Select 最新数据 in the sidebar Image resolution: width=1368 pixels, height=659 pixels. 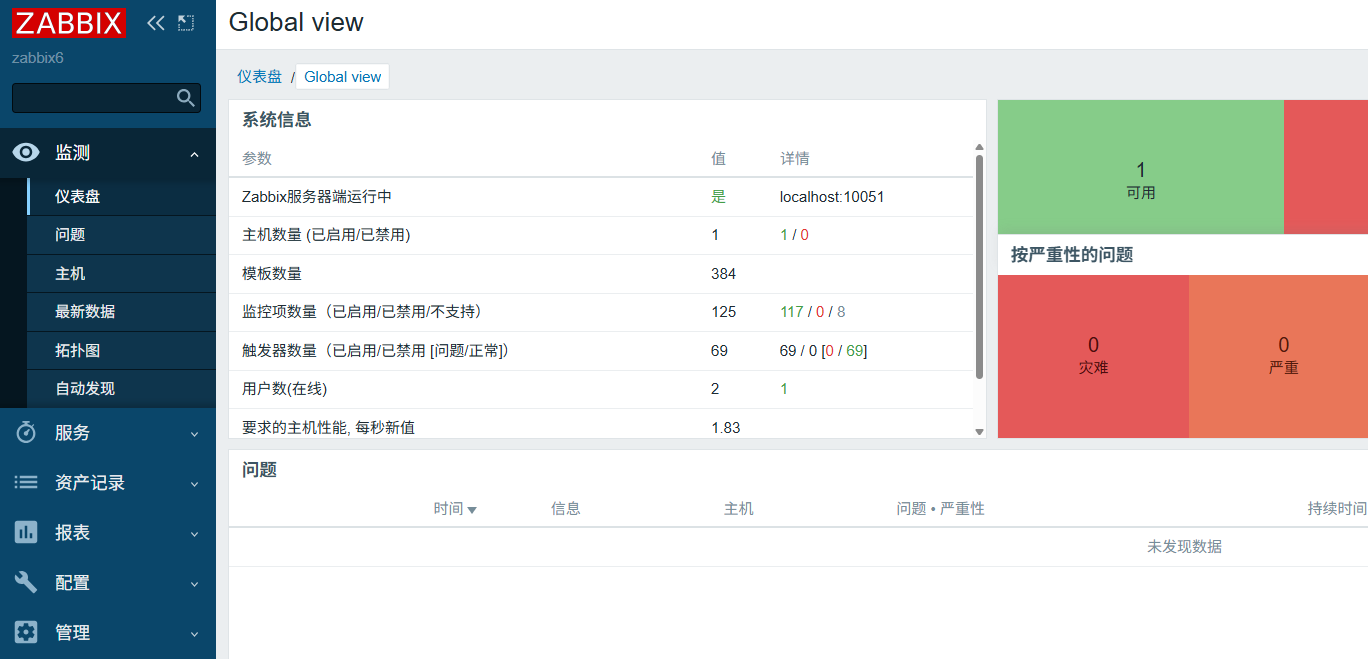[x=85, y=312]
